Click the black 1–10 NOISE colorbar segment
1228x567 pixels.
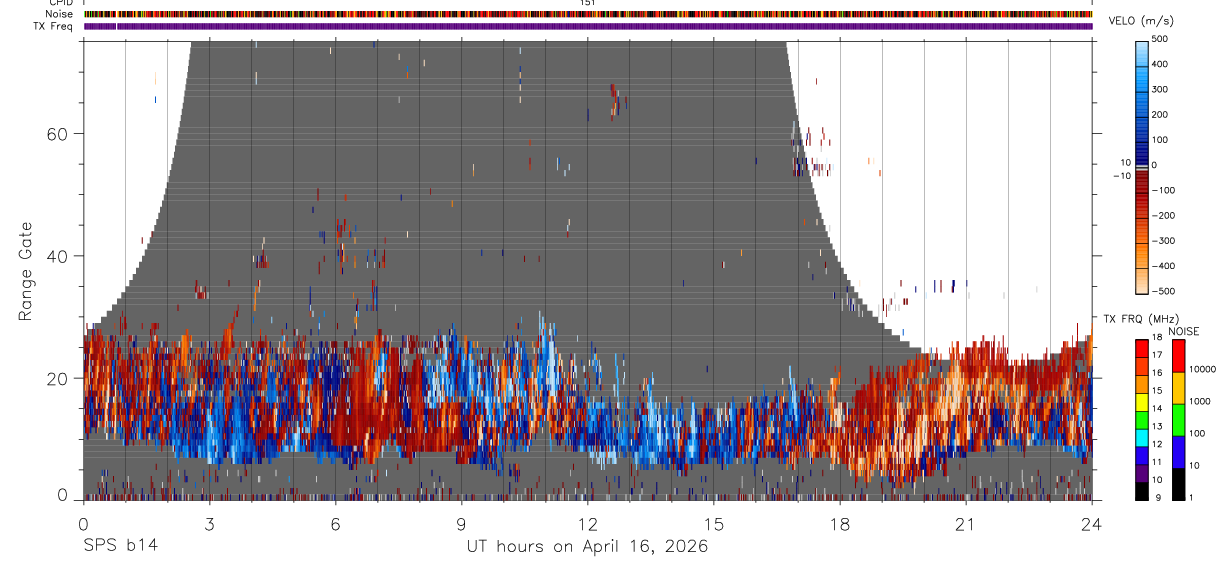[1178, 484]
